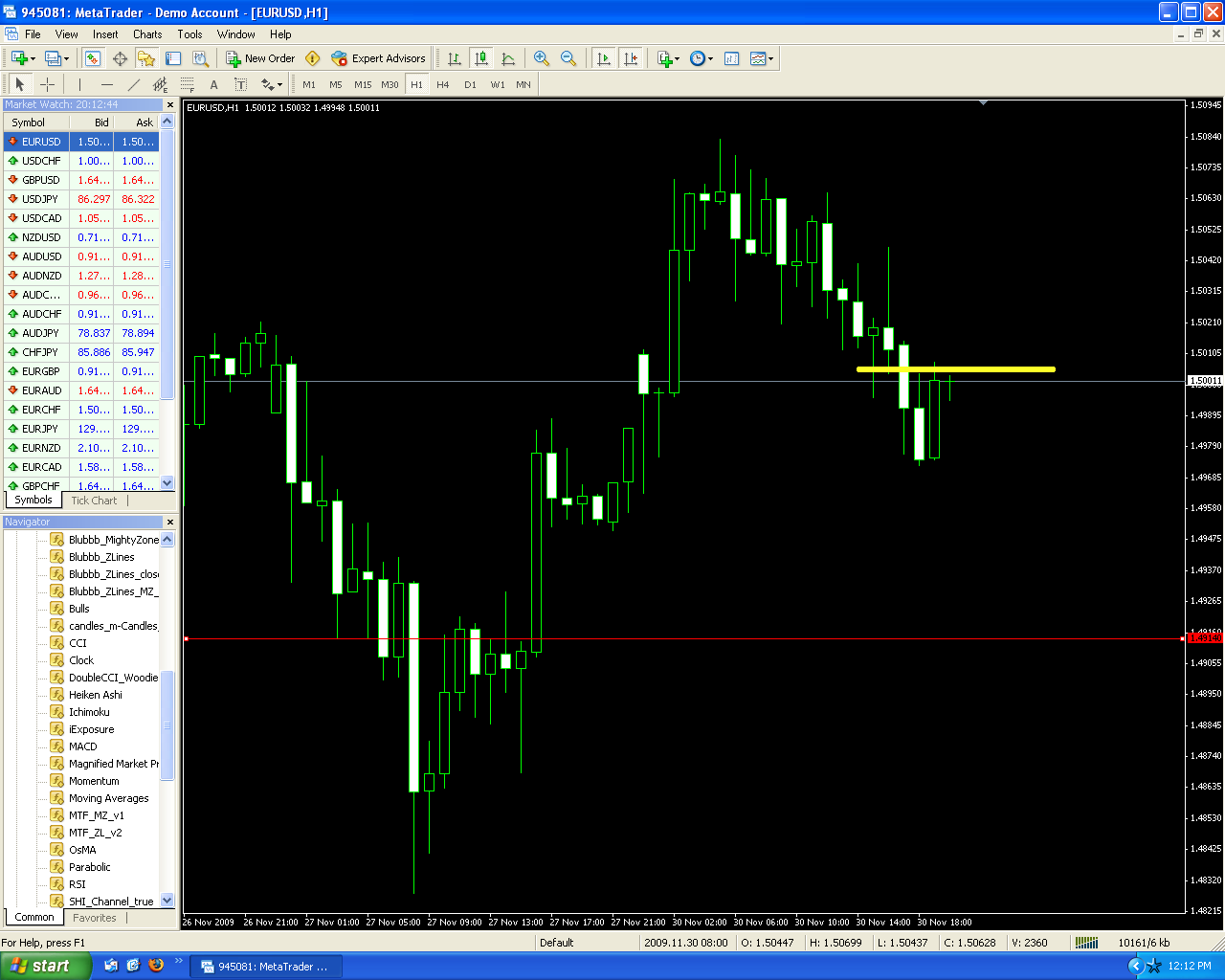The image size is (1225, 980).
Task: Select the Vertical Line drawing tool
Action: pyautogui.click(x=79, y=84)
